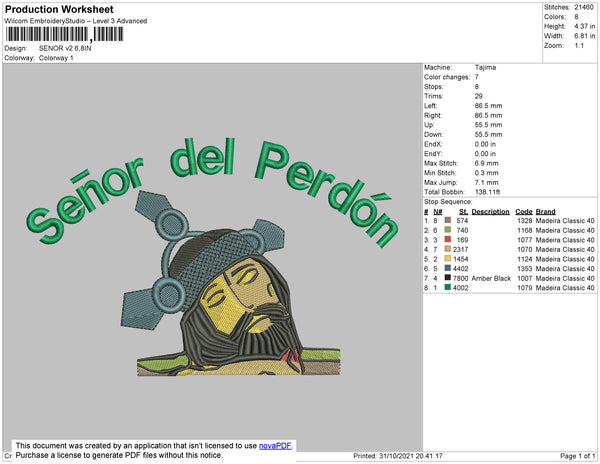Click the red swatch for thread 169
600x464 pixels.
(x=447, y=239)
